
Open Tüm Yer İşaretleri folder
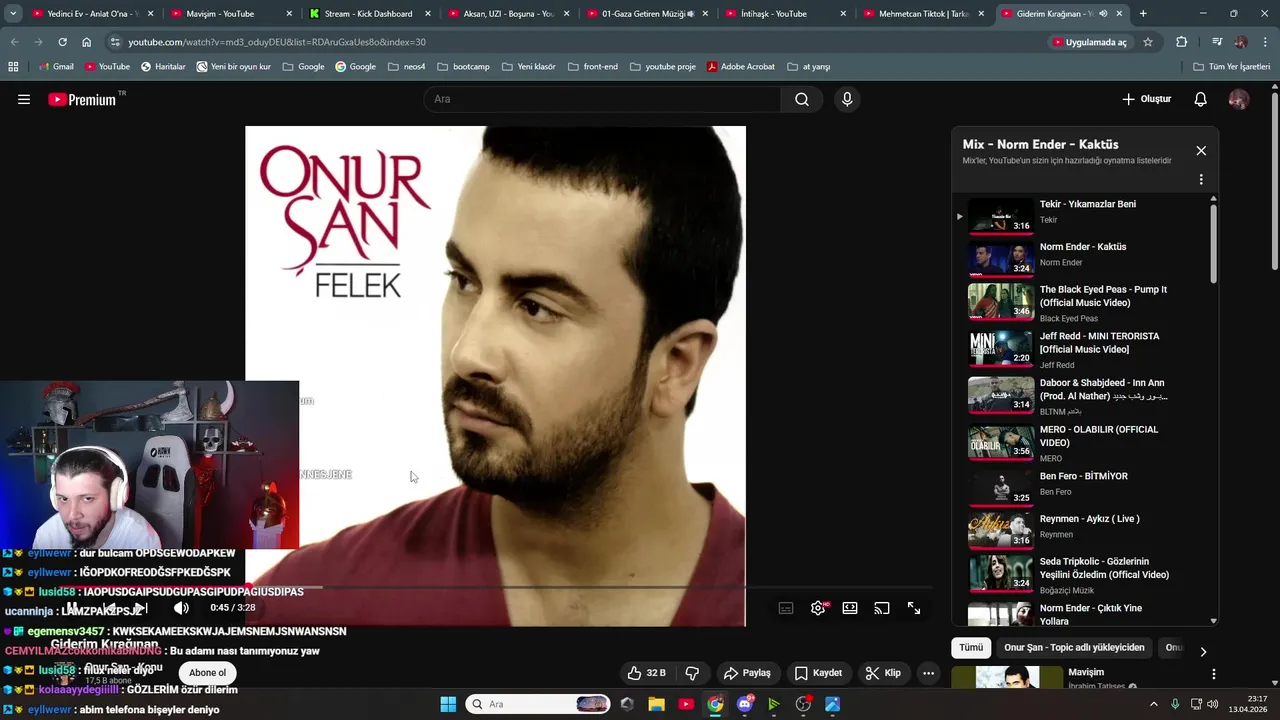1232,66
